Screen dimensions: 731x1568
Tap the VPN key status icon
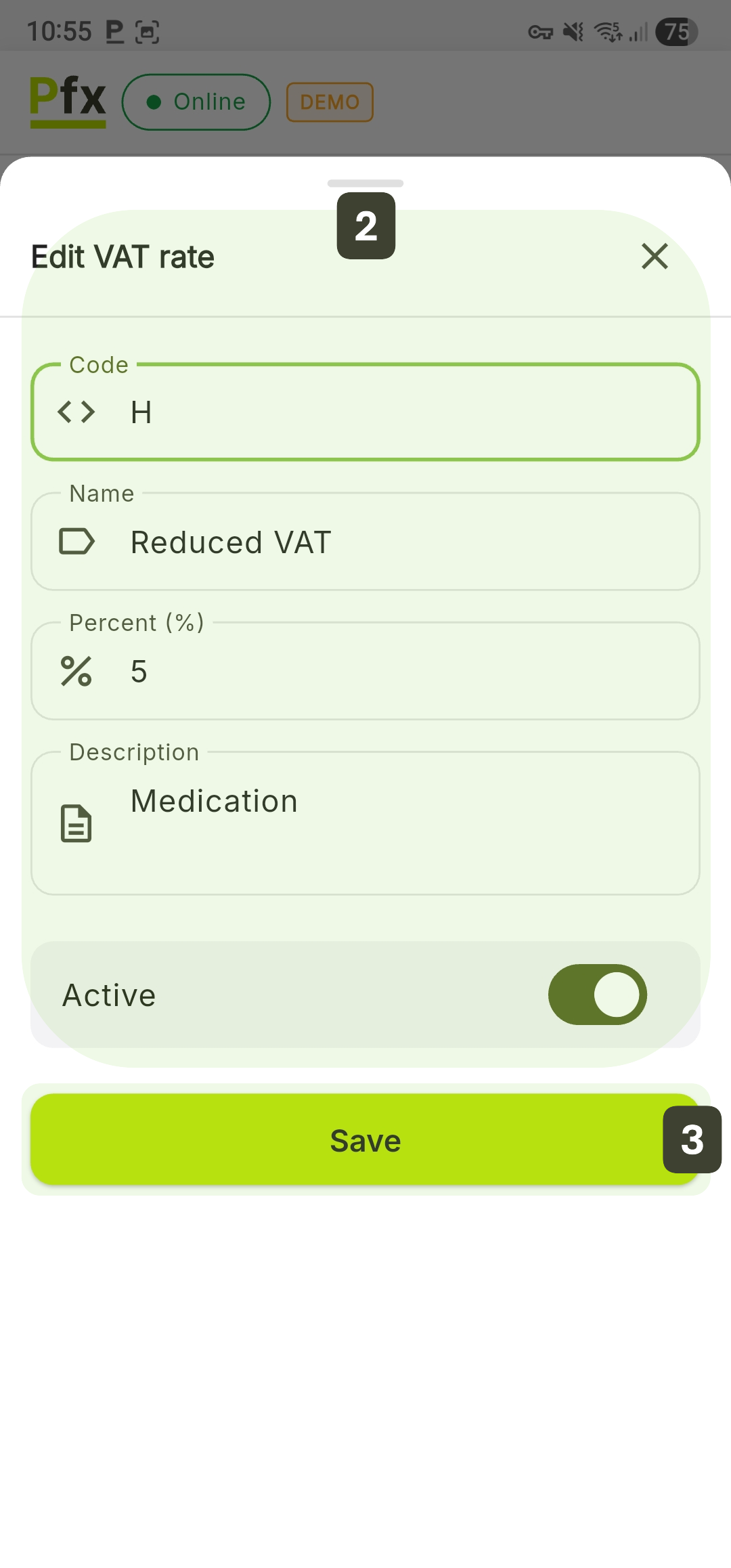(x=540, y=32)
